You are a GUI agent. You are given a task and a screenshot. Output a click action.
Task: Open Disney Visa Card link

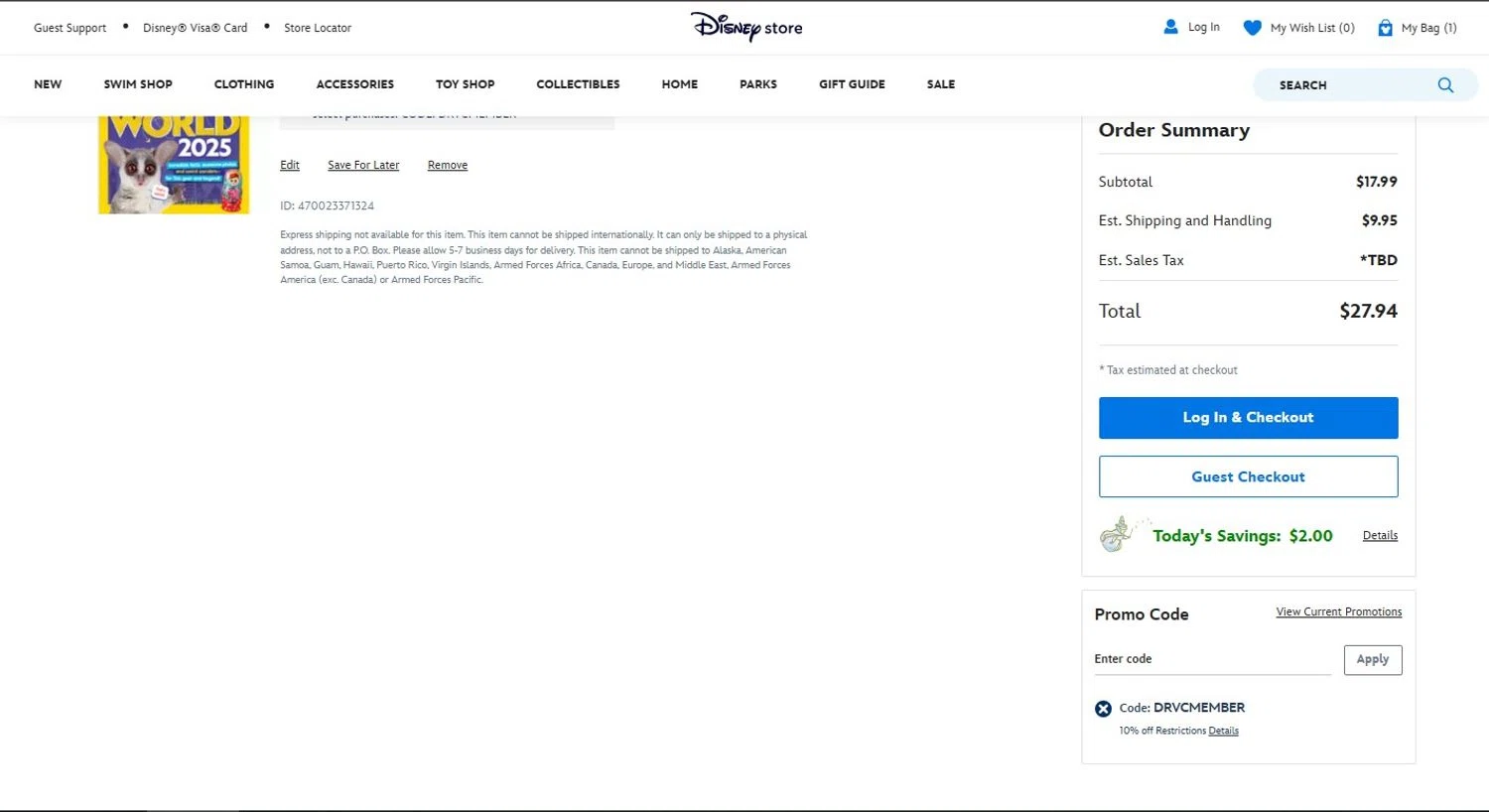[195, 28]
